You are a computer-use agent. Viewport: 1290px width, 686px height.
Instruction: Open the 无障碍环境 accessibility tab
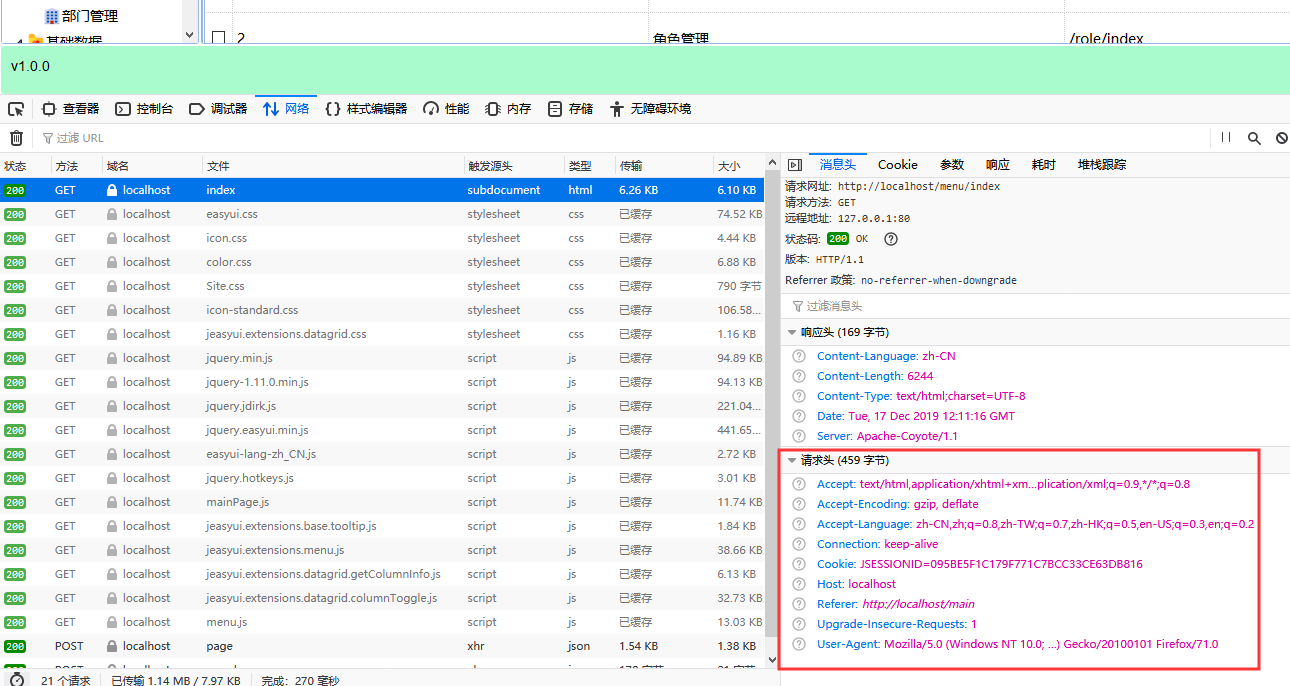(650, 109)
